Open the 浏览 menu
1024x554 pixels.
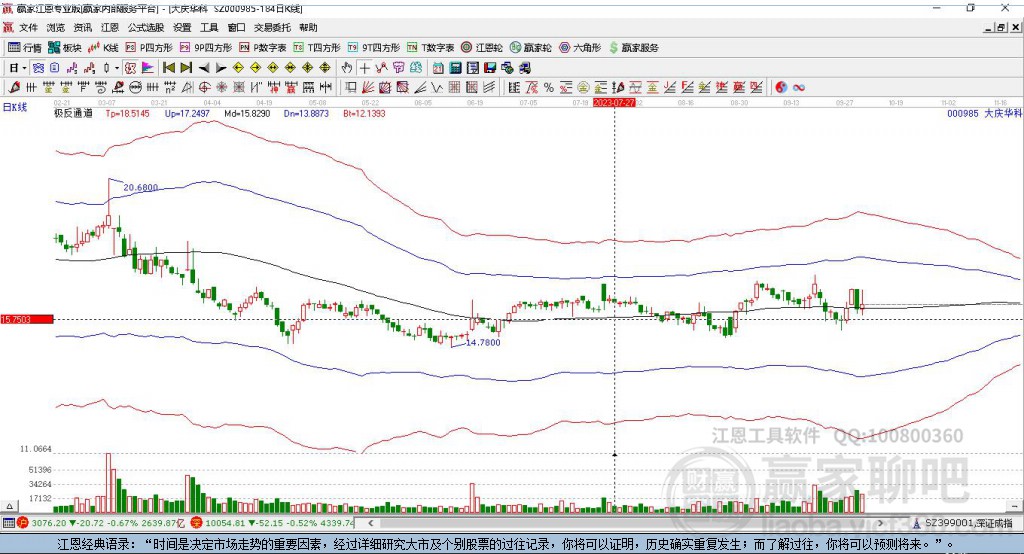[x=56, y=27]
